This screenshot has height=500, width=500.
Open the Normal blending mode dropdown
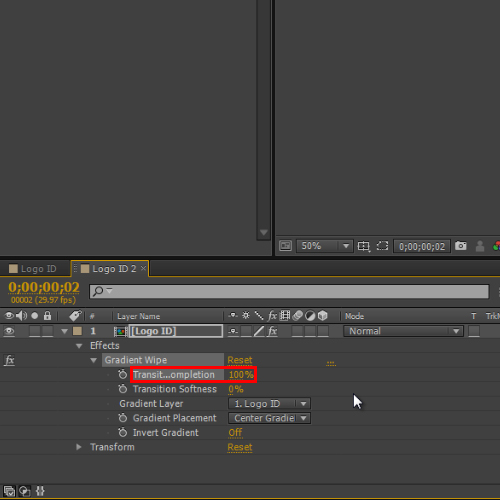[403, 331]
